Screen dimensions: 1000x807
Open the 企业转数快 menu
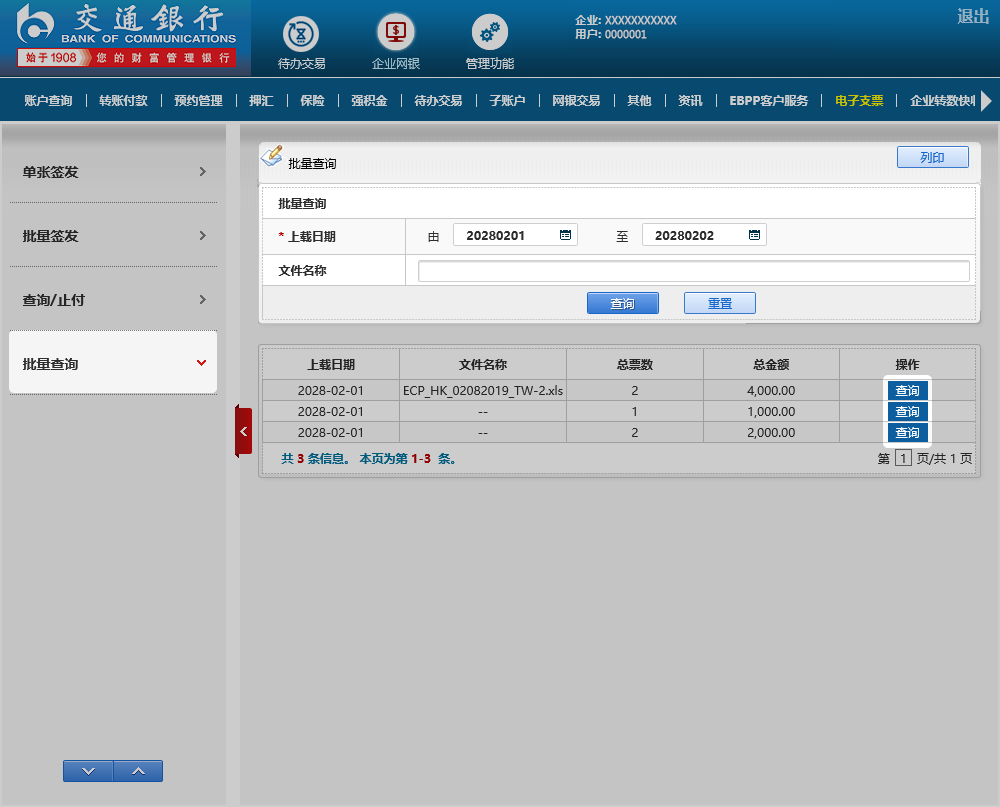coord(943,100)
